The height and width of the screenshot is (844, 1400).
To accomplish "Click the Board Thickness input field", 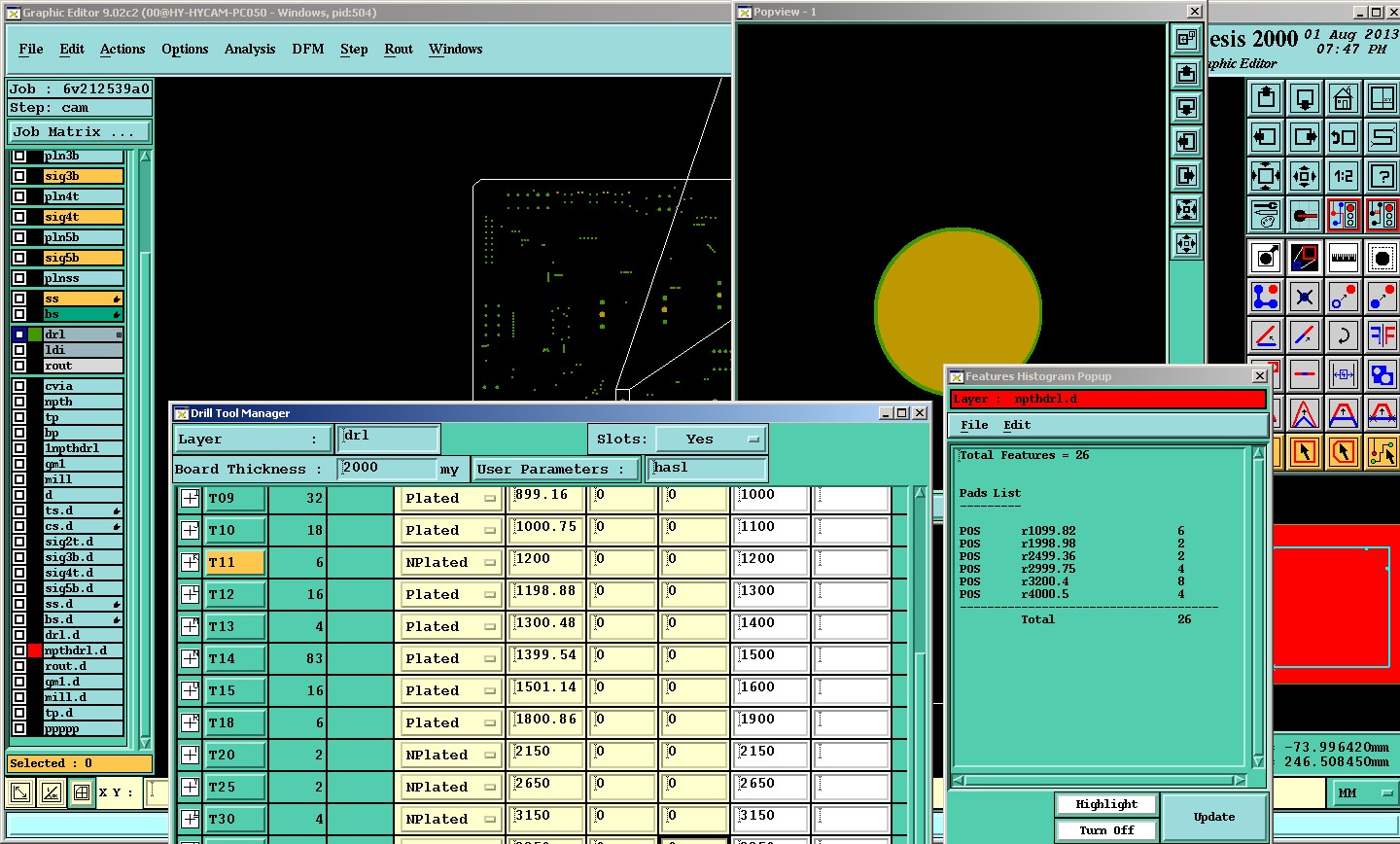I will tap(387, 469).
